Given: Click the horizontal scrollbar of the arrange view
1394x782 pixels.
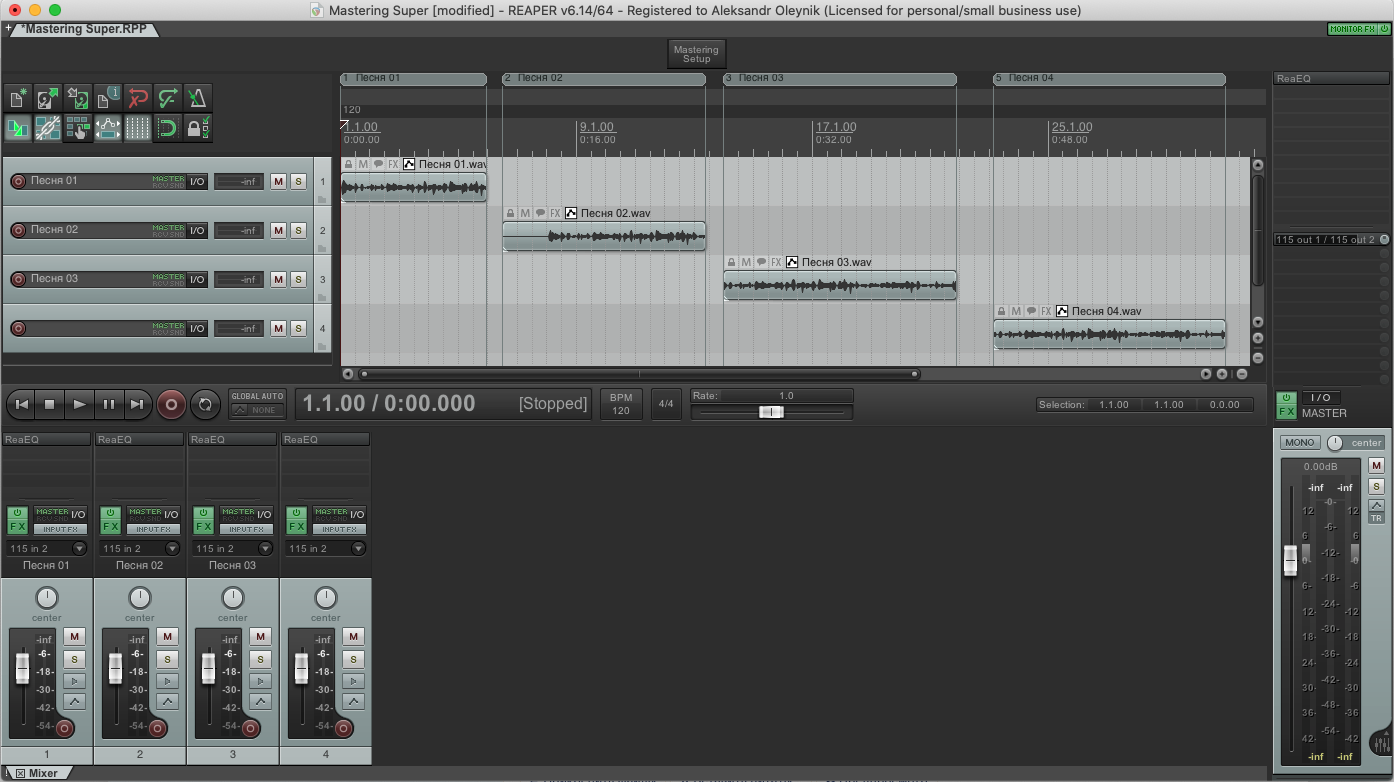Looking at the screenshot, I should (x=640, y=374).
